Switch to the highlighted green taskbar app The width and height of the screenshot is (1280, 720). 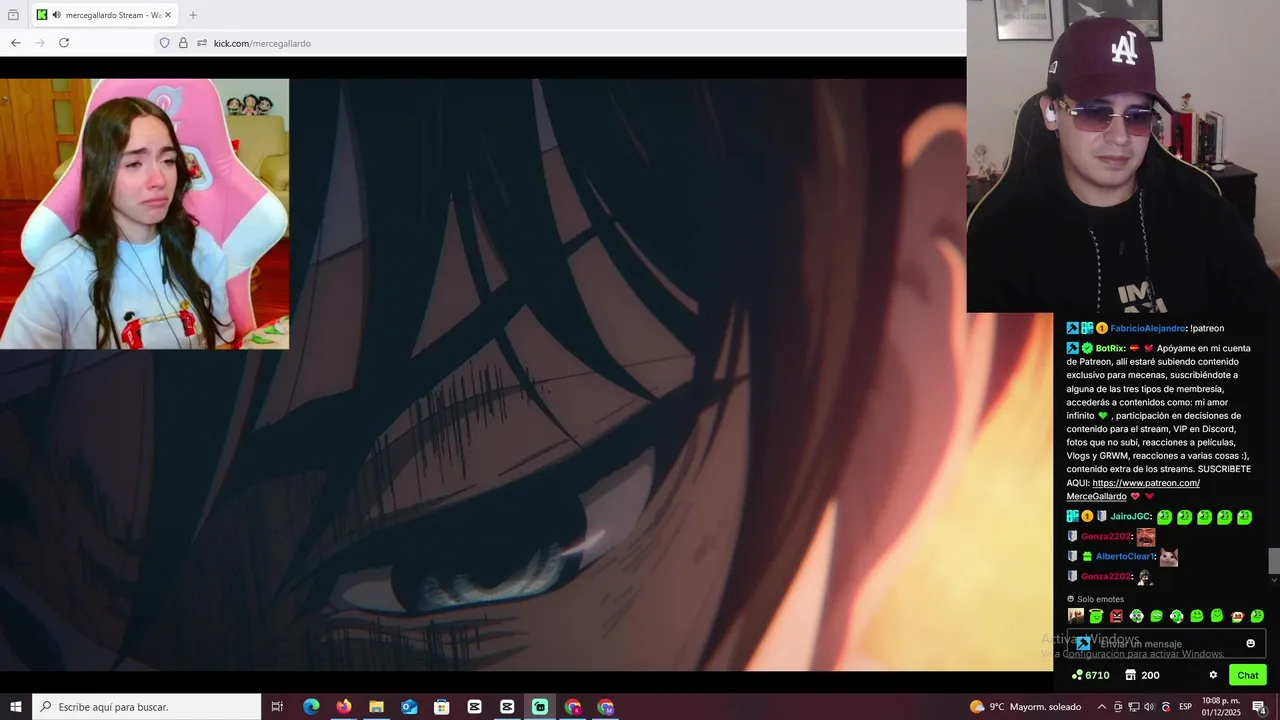(540, 707)
